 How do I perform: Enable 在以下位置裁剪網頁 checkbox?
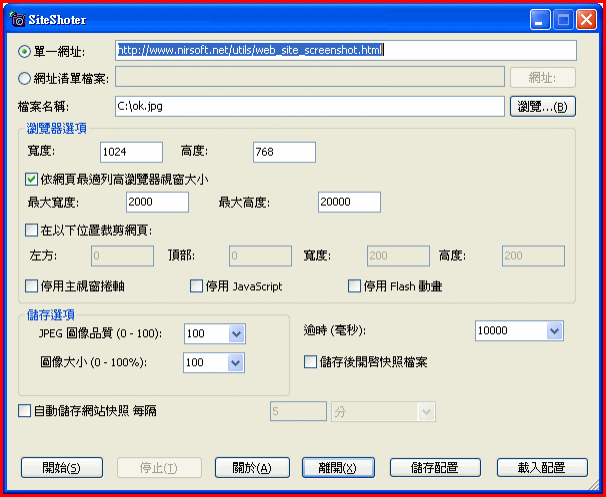(x=32, y=230)
